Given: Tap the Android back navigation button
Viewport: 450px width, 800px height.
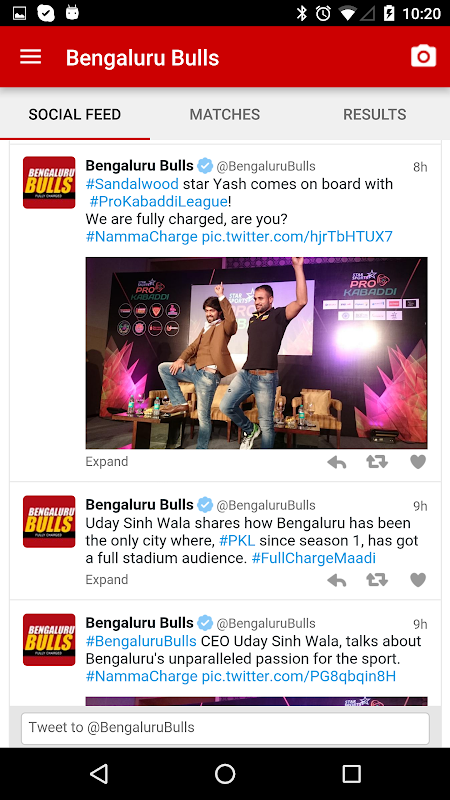Looking at the screenshot, I should (x=99, y=774).
